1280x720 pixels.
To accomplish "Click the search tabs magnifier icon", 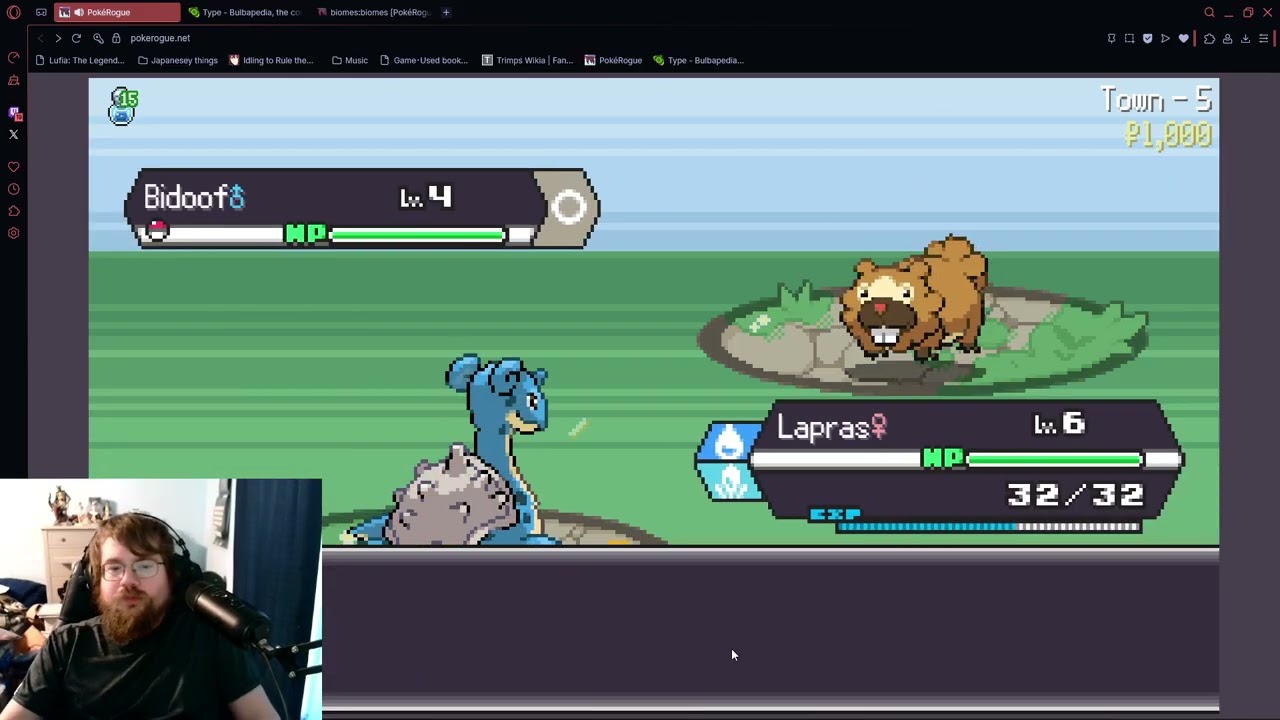I will [x=1209, y=12].
